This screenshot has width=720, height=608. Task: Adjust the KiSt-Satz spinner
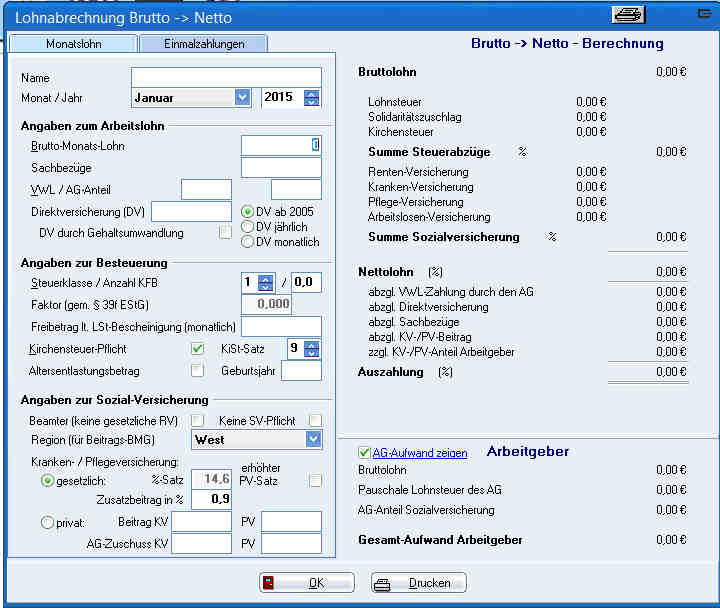(x=312, y=349)
